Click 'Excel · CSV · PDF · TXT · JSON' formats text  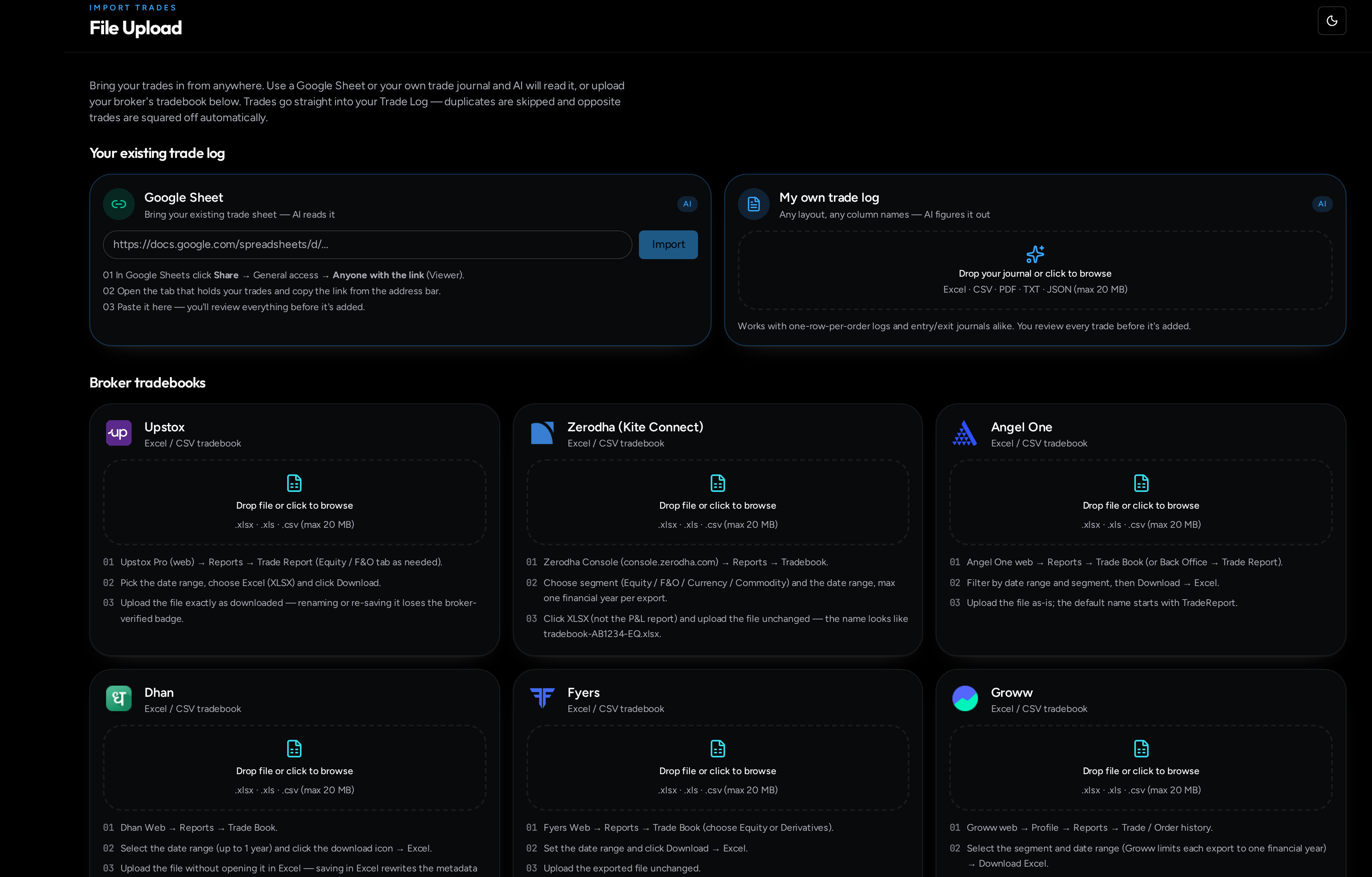(1035, 289)
